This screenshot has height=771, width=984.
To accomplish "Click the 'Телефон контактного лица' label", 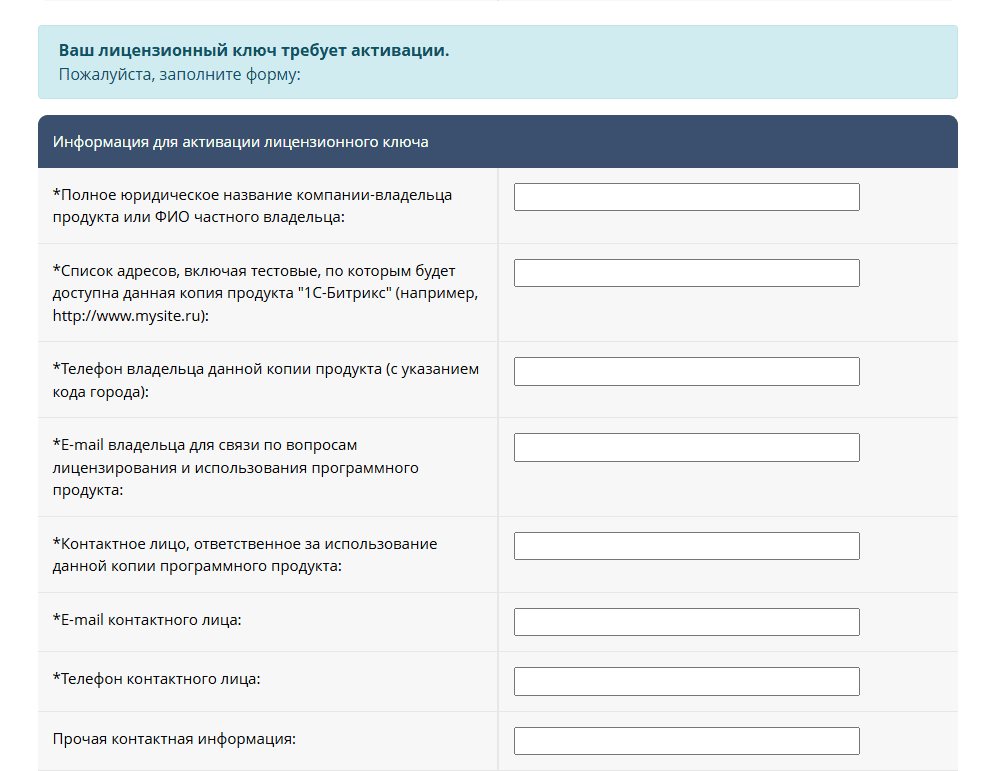I will point(156,679).
